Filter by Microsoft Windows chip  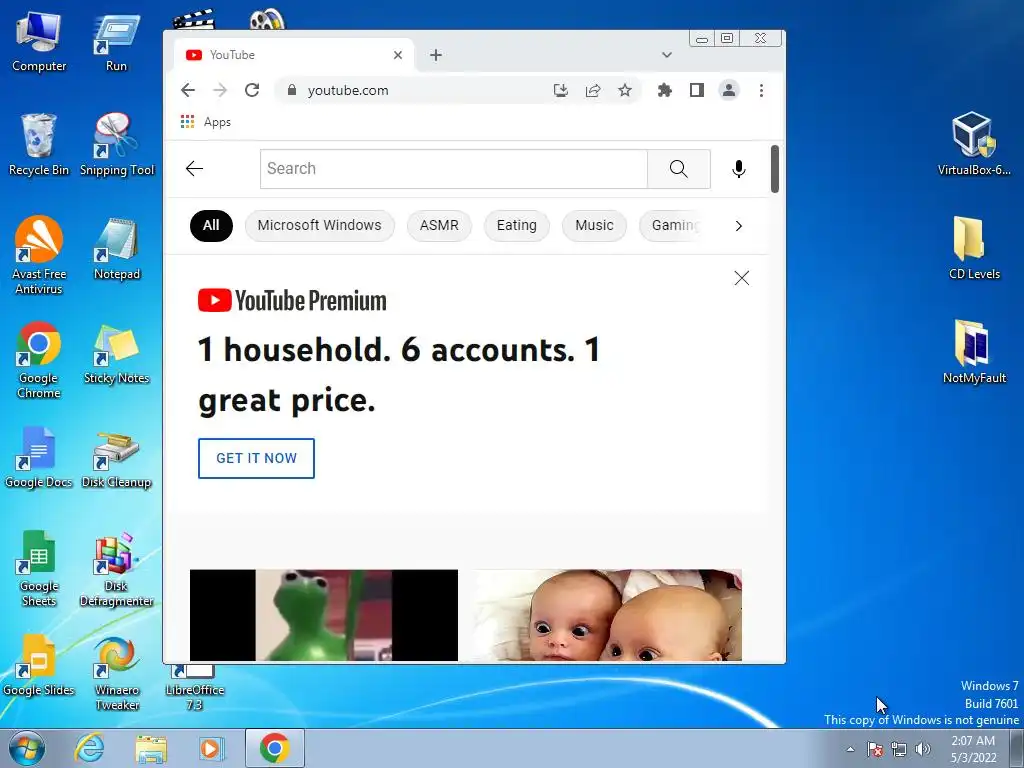319,225
